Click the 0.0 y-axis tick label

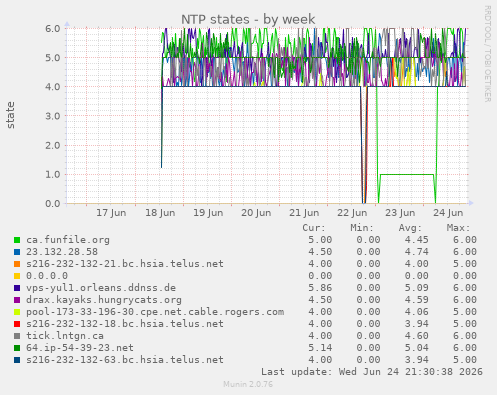[53, 203]
